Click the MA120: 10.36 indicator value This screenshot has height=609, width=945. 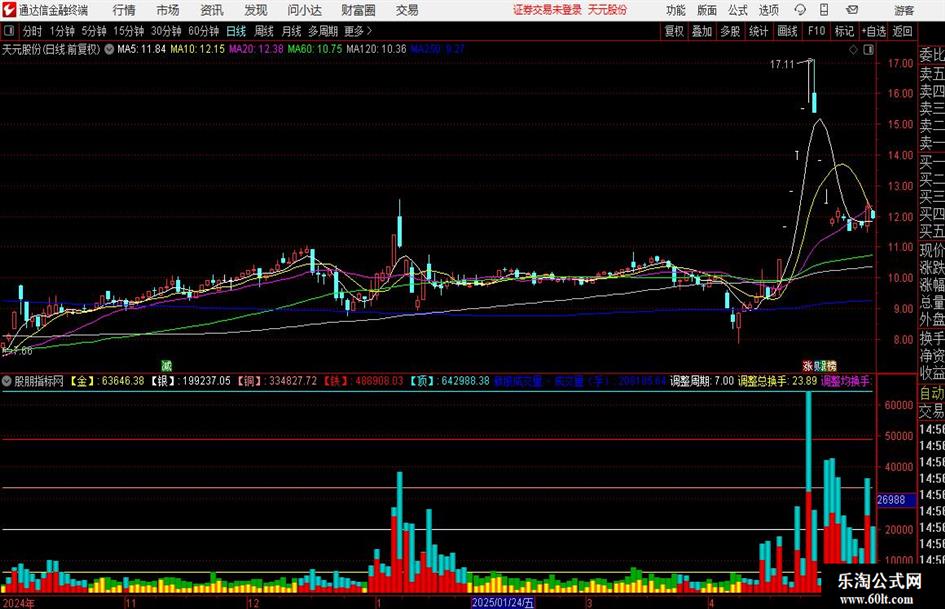pyautogui.click(x=377, y=49)
